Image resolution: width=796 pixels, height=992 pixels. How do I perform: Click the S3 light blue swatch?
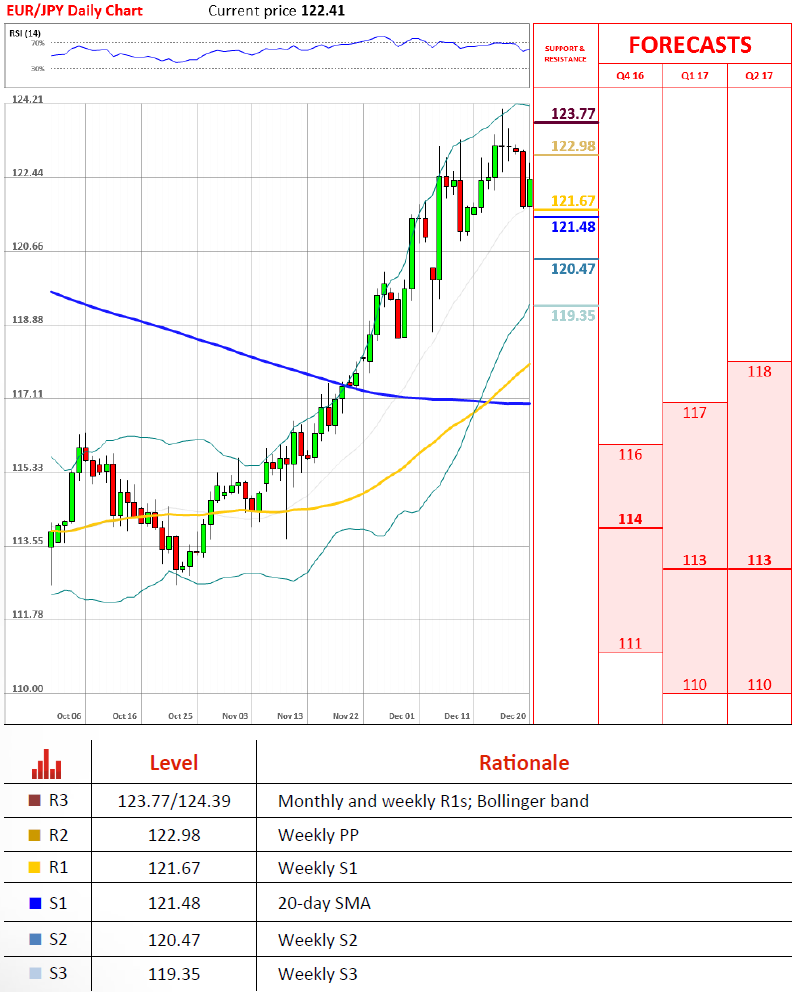(x=35, y=973)
